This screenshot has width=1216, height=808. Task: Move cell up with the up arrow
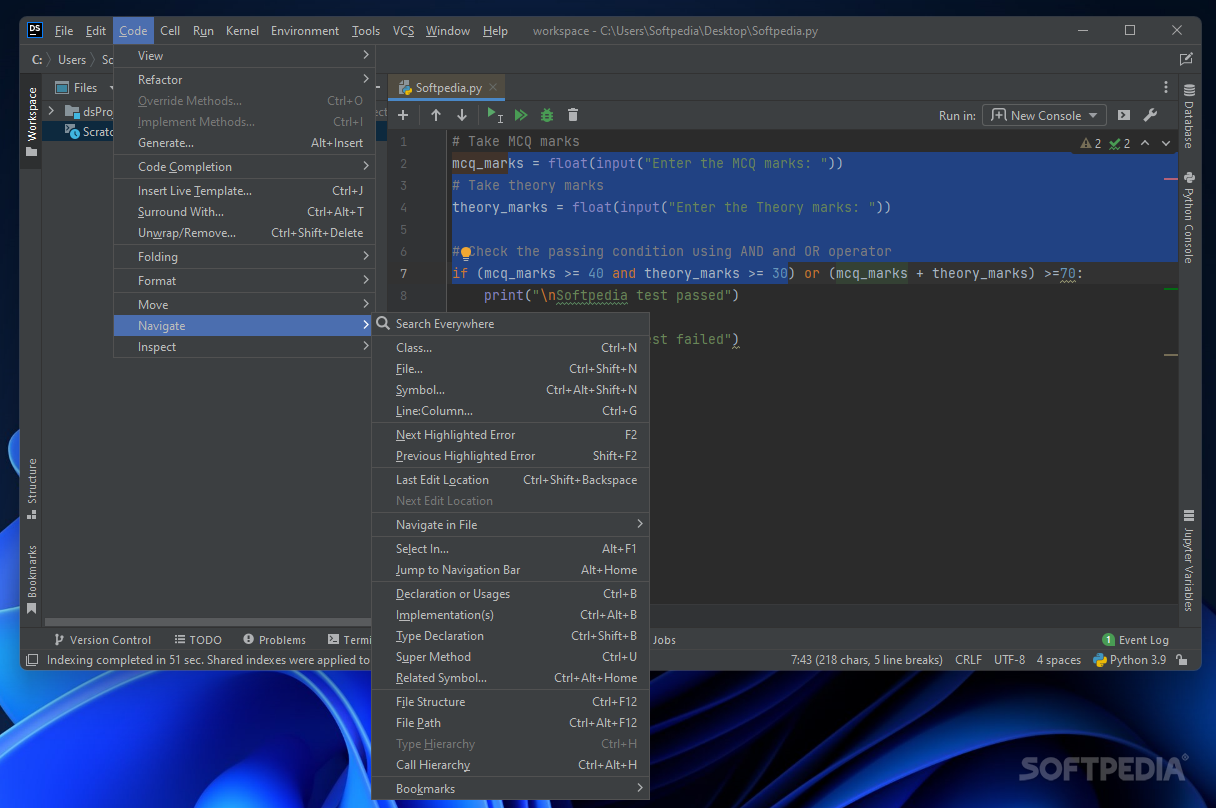tap(436, 115)
